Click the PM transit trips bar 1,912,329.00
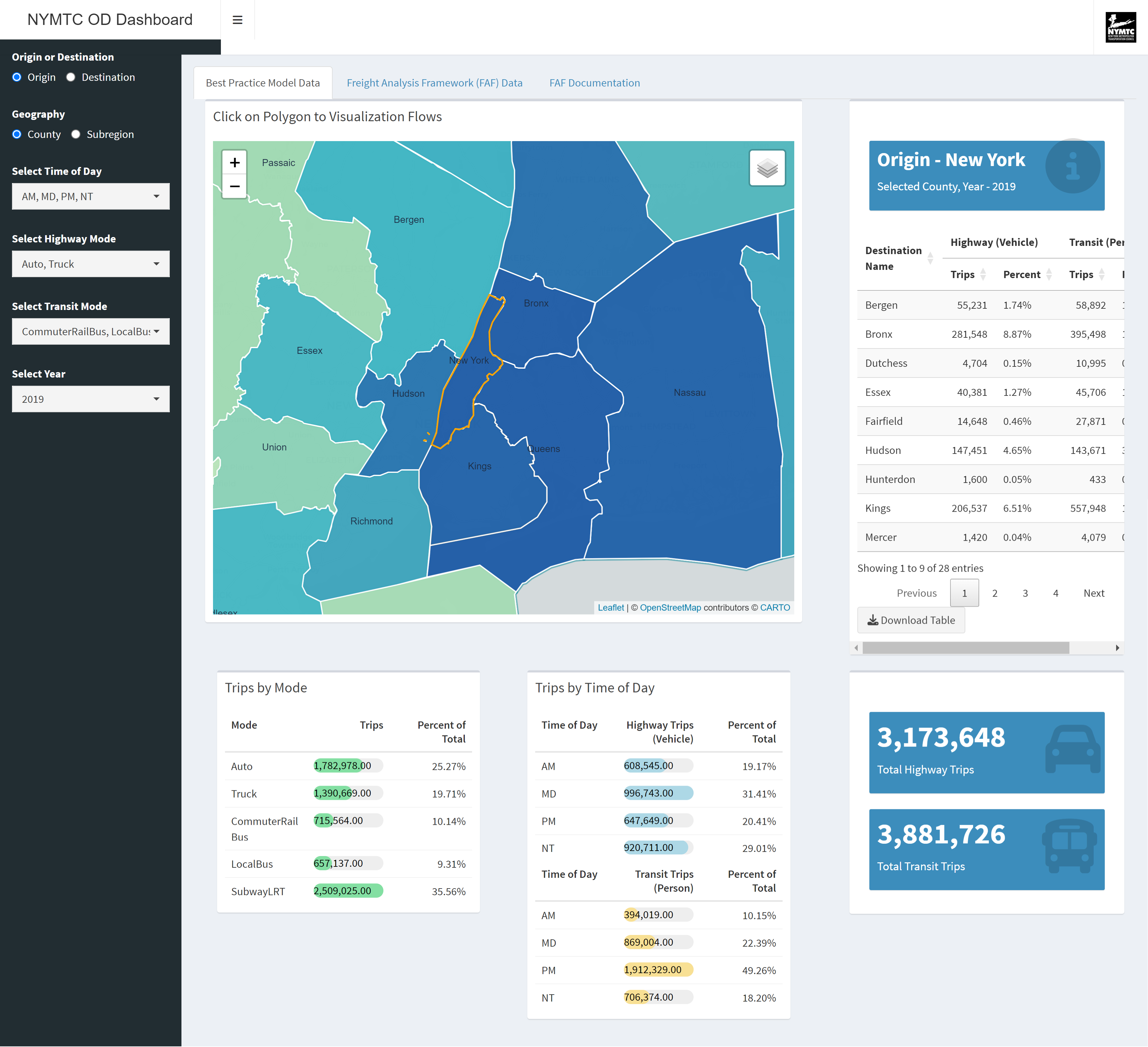1148x1047 pixels. tap(658, 970)
